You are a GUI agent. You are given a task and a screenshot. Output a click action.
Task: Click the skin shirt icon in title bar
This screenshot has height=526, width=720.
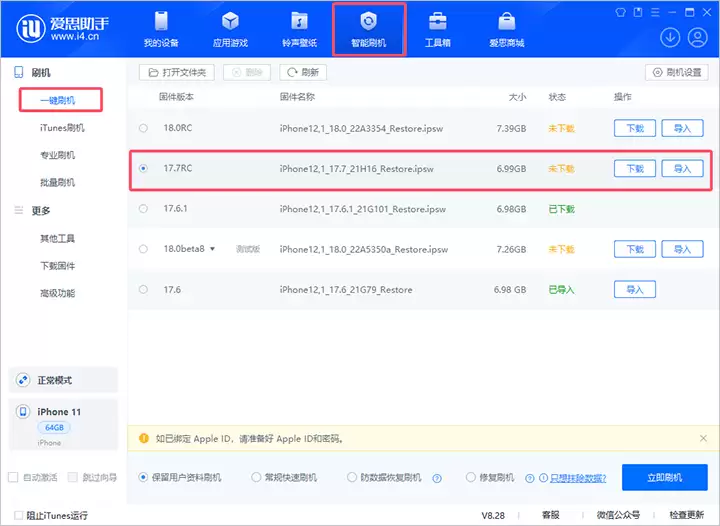pyautogui.click(x=620, y=13)
